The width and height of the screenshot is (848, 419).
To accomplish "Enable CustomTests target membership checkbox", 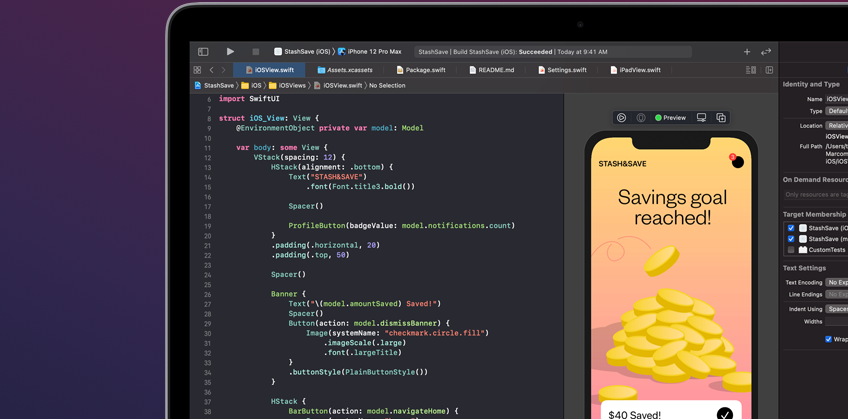I will pyautogui.click(x=791, y=250).
